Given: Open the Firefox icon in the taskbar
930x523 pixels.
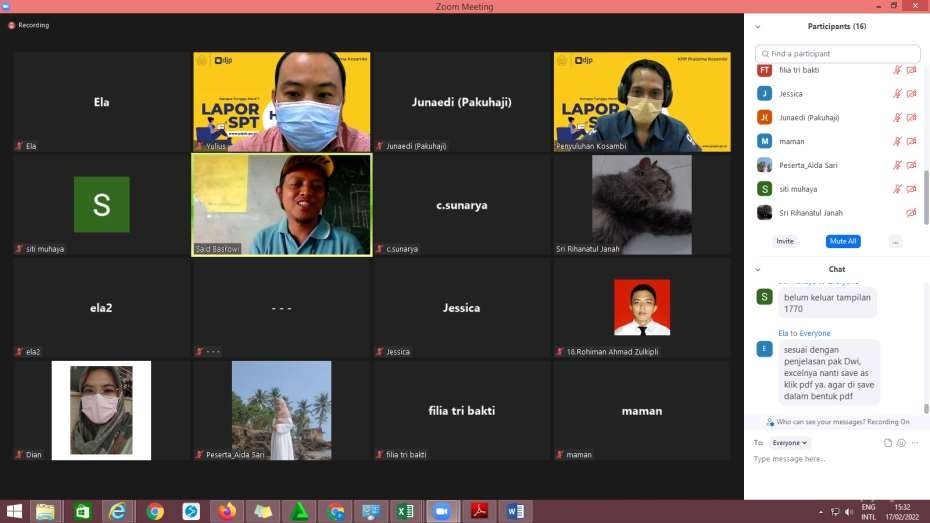Looking at the screenshot, I should tap(227, 511).
